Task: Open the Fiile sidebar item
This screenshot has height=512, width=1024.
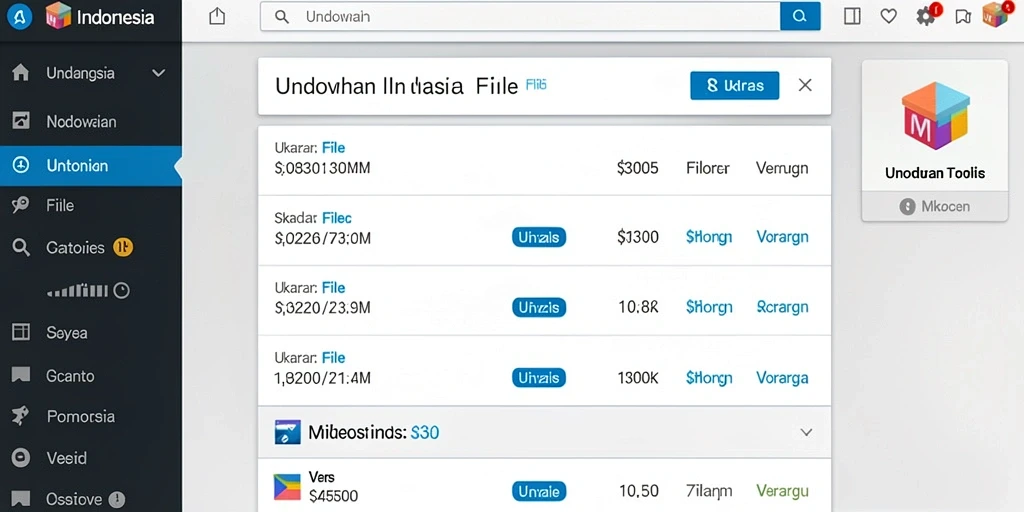Action: (x=60, y=206)
